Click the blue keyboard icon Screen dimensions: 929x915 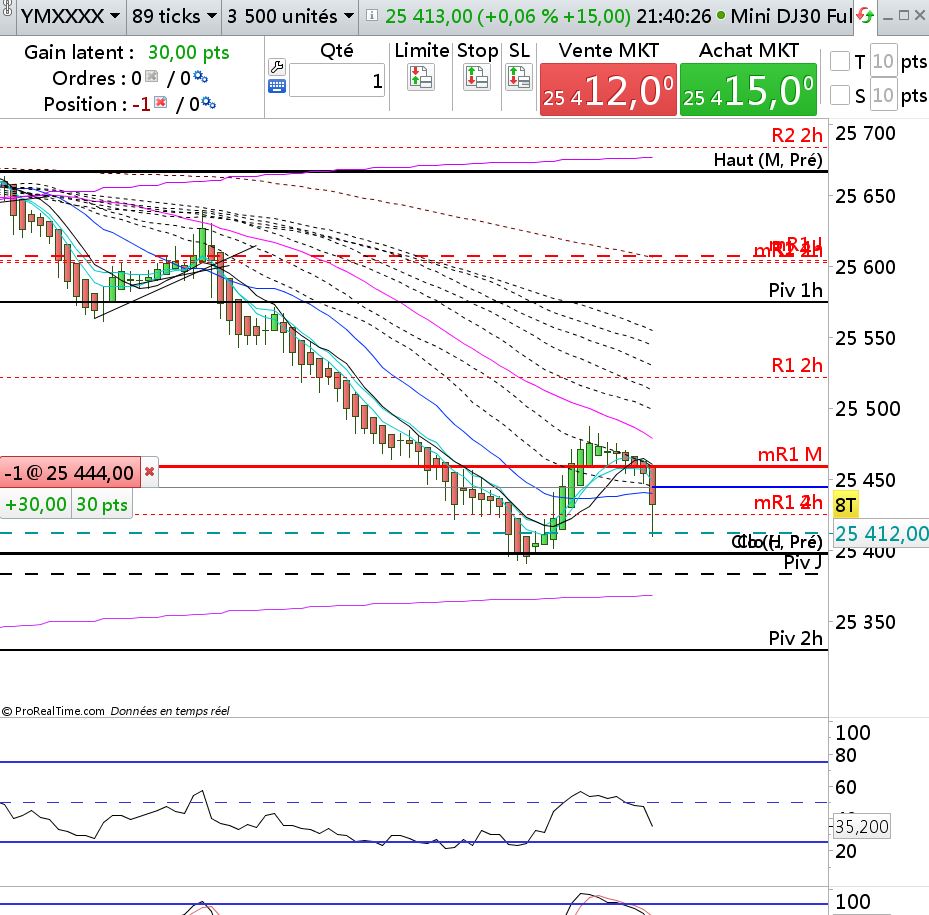coord(277,87)
